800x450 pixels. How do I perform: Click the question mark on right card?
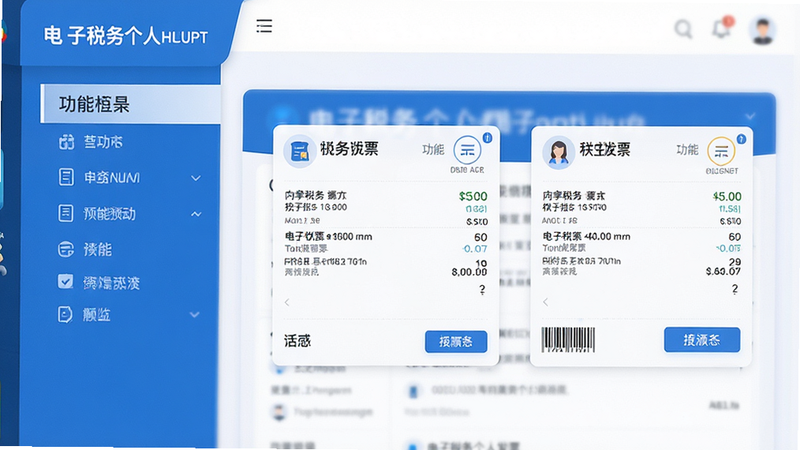735,289
